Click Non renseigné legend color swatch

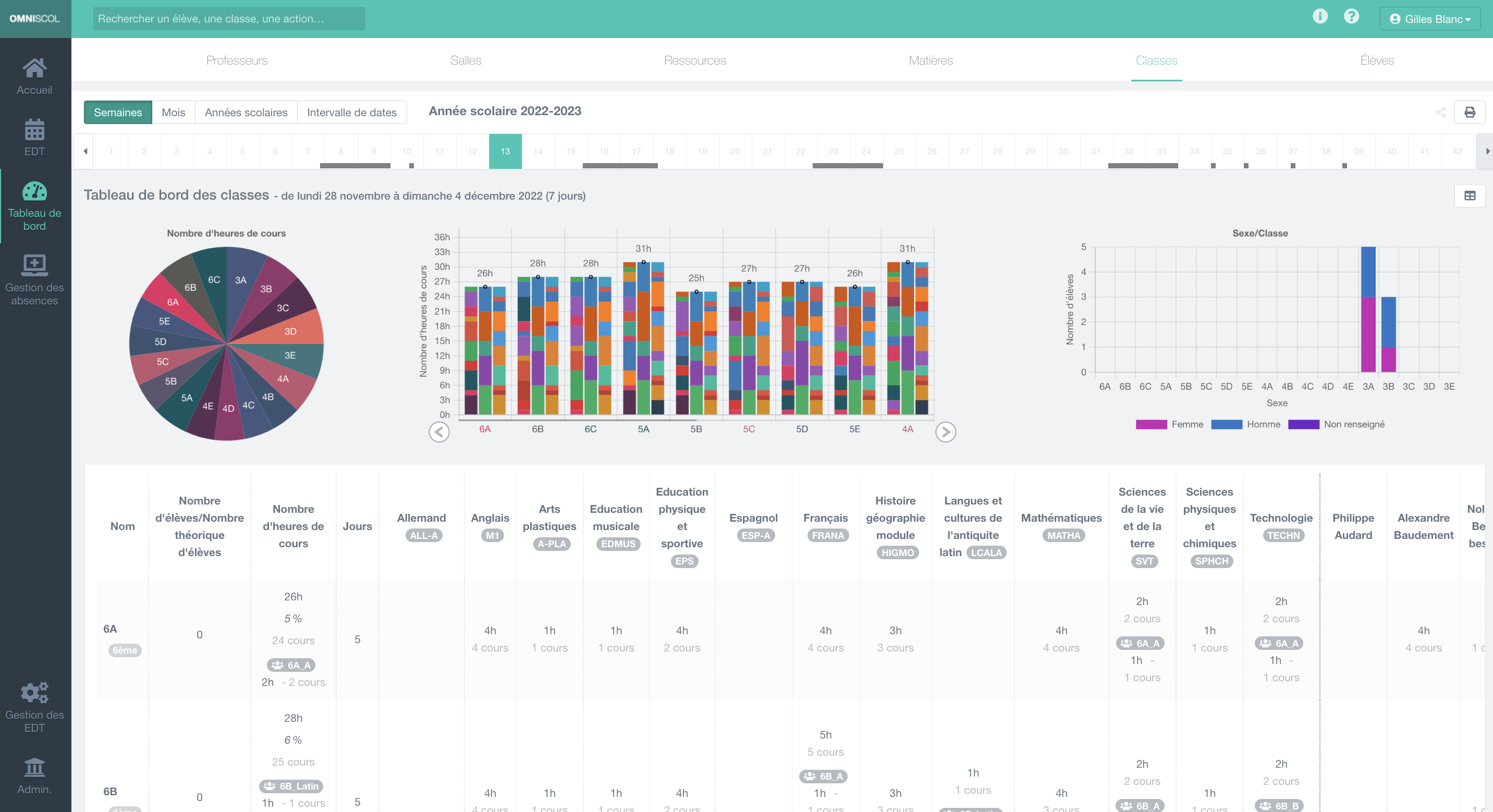tap(1303, 424)
